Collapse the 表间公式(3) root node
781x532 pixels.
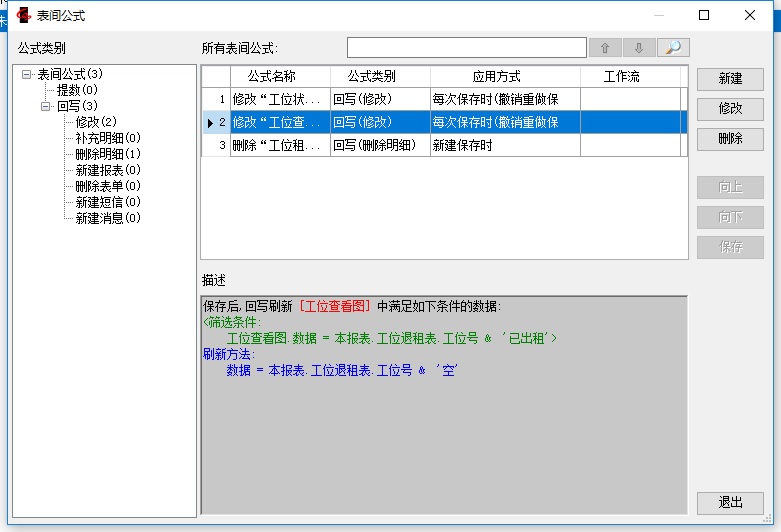[27, 74]
